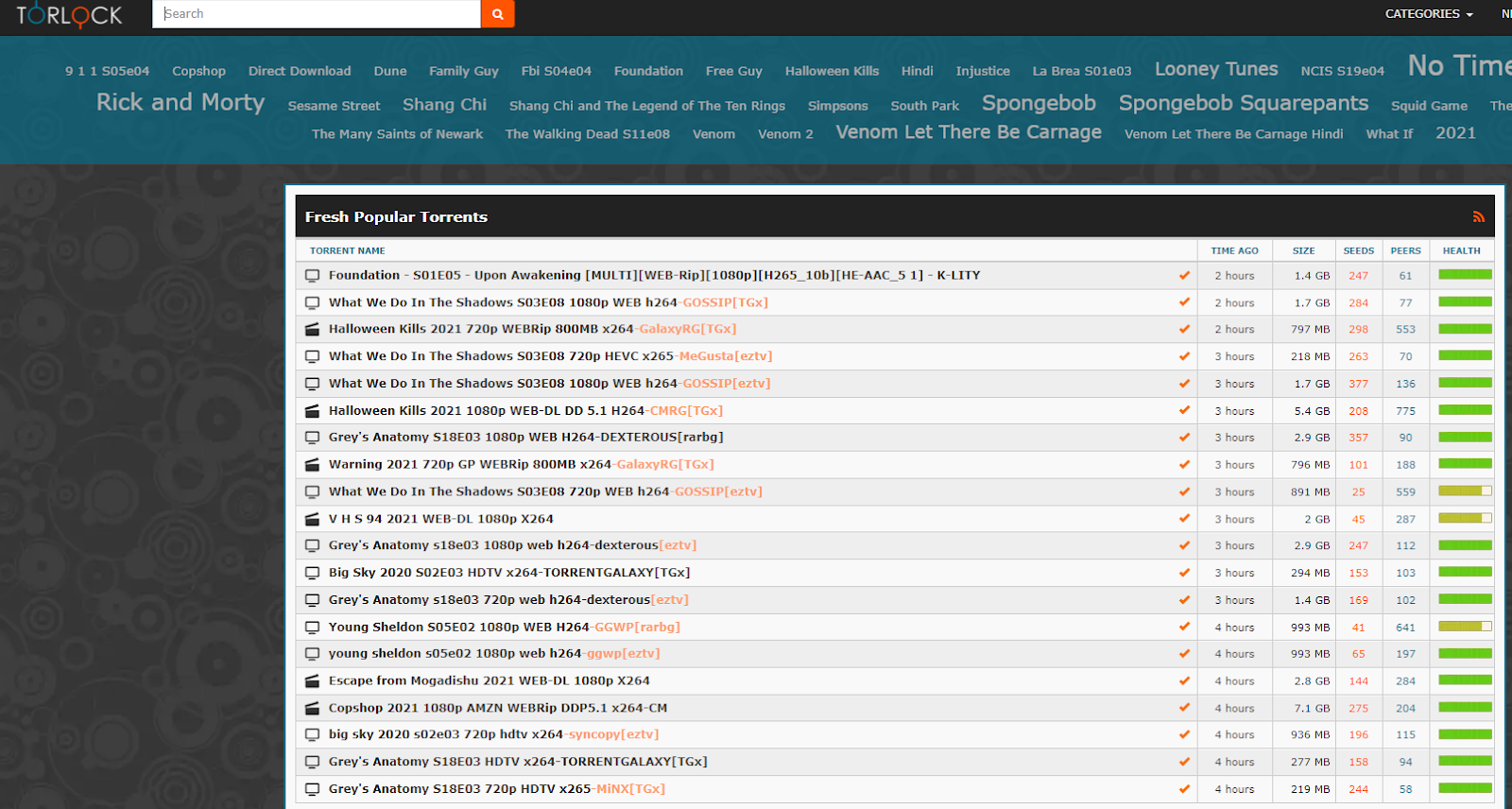Sort torrents by Size column header

click(x=1303, y=250)
